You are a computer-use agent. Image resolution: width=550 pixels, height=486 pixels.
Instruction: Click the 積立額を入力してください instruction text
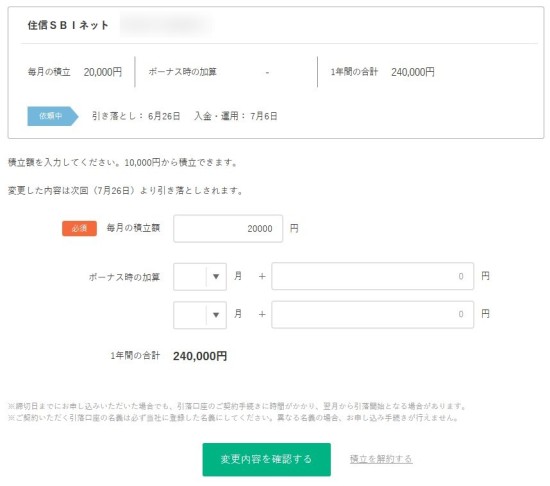[123, 163]
